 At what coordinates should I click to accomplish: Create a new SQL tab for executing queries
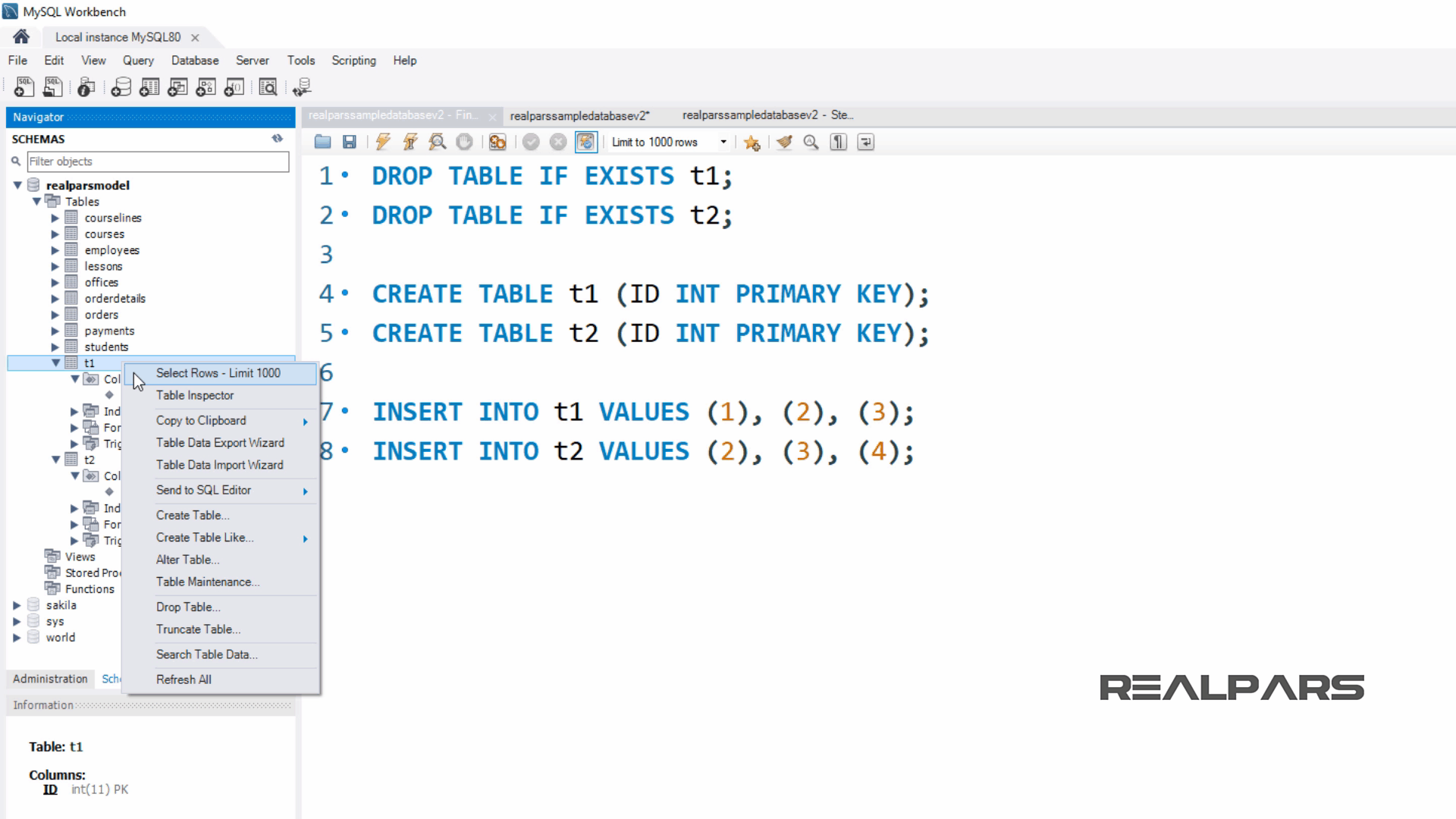click(24, 87)
